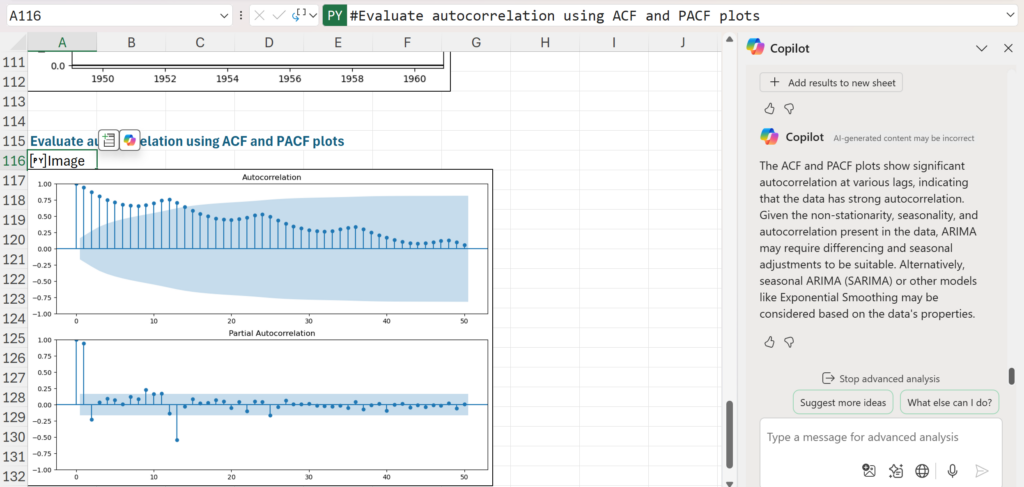Click the Suggest more ideas suggestion
The image size is (1024, 487).
point(843,403)
